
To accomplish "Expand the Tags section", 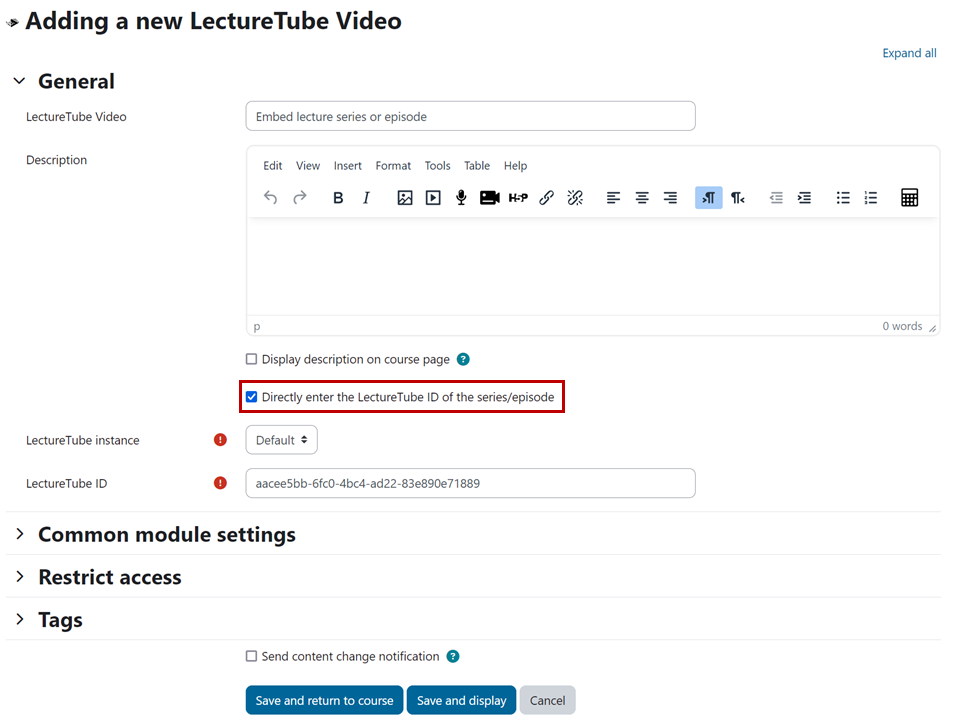I will pyautogui.click(x=20, y=619).
